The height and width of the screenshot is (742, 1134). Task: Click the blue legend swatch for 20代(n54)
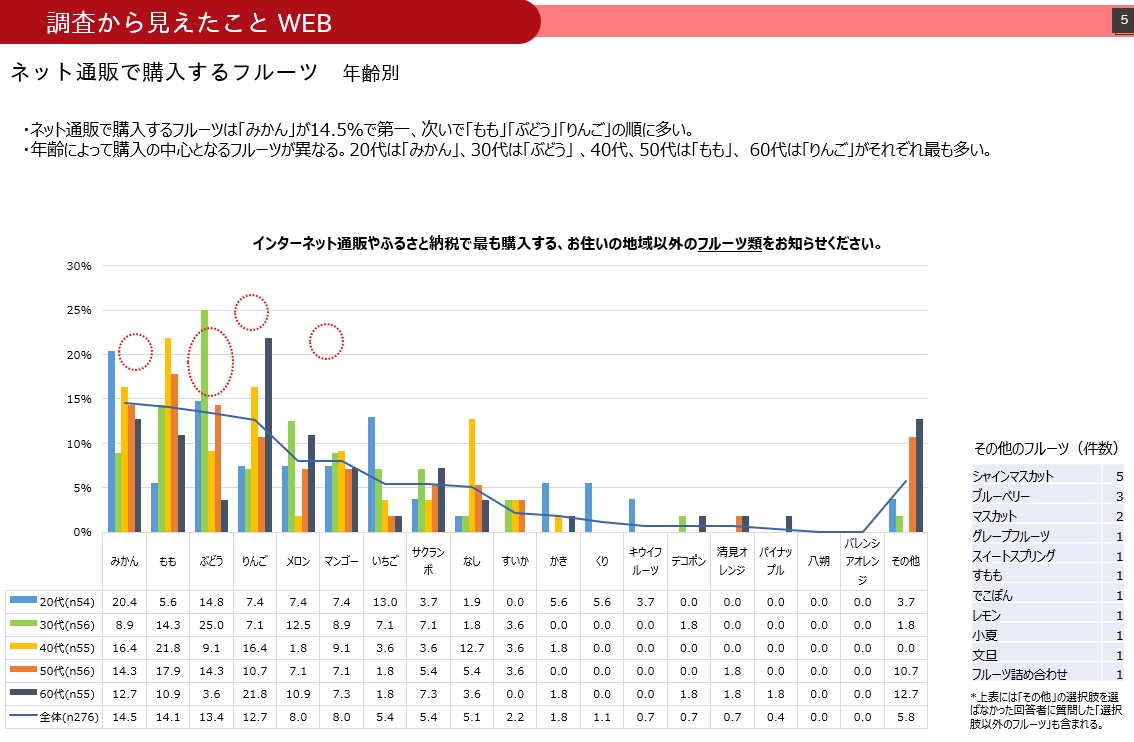(x=23, y=600)
